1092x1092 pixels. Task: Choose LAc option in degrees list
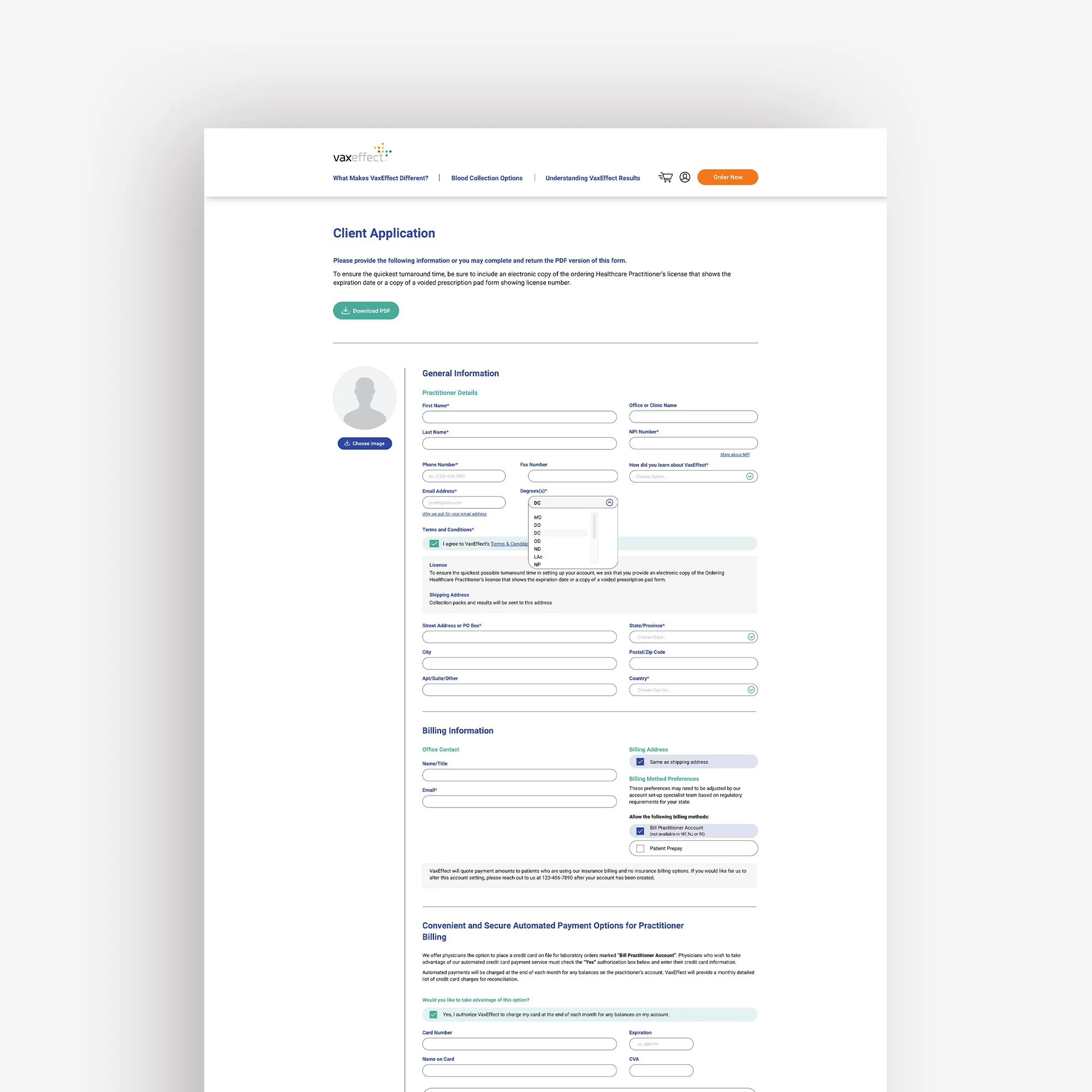coord(538,557)
